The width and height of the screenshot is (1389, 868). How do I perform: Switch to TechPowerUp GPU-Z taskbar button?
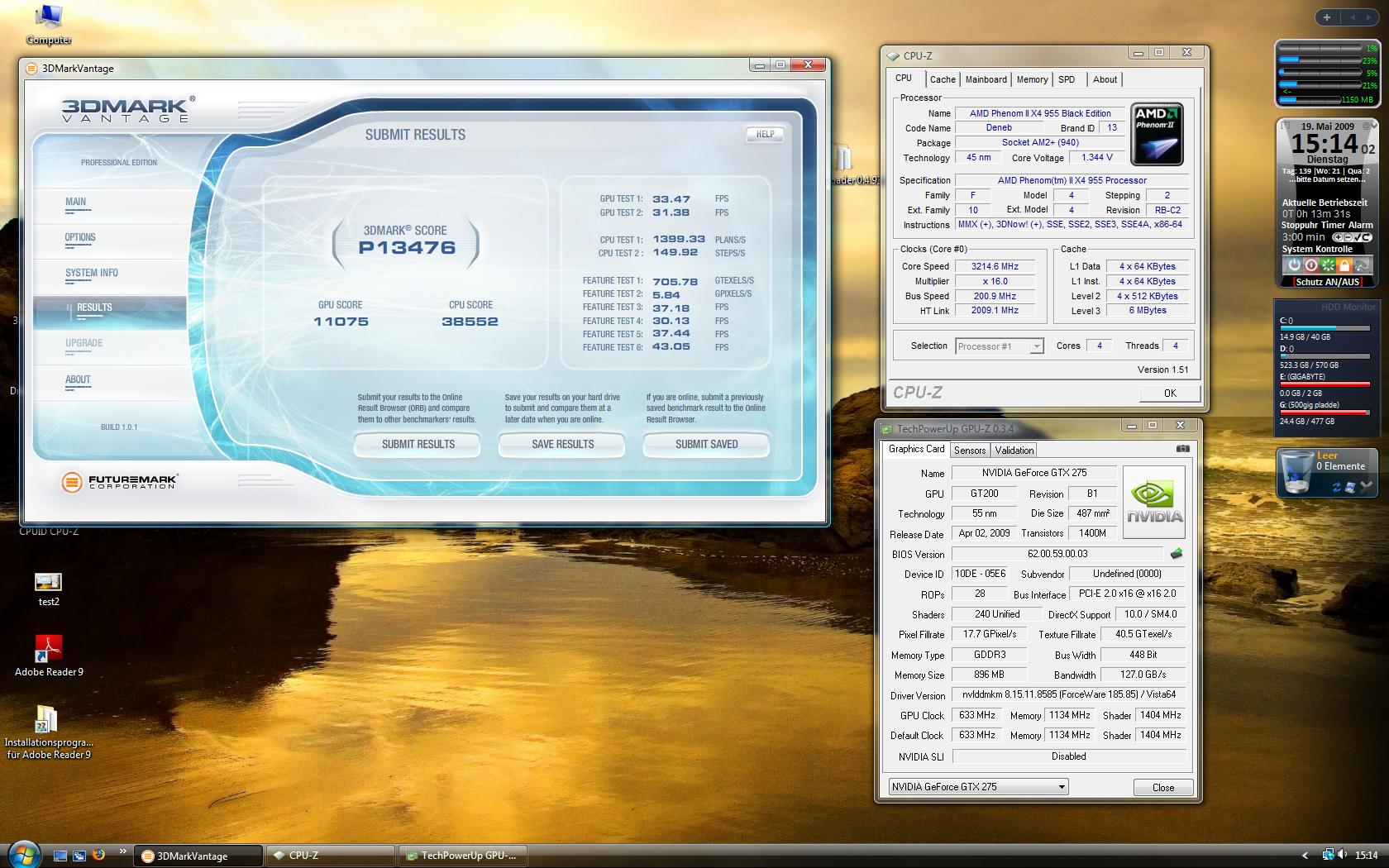[x=463, y=856]
